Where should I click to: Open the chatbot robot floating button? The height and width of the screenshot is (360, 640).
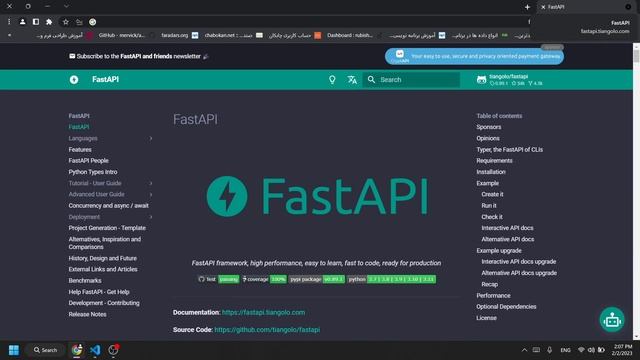tap(612, 320)
